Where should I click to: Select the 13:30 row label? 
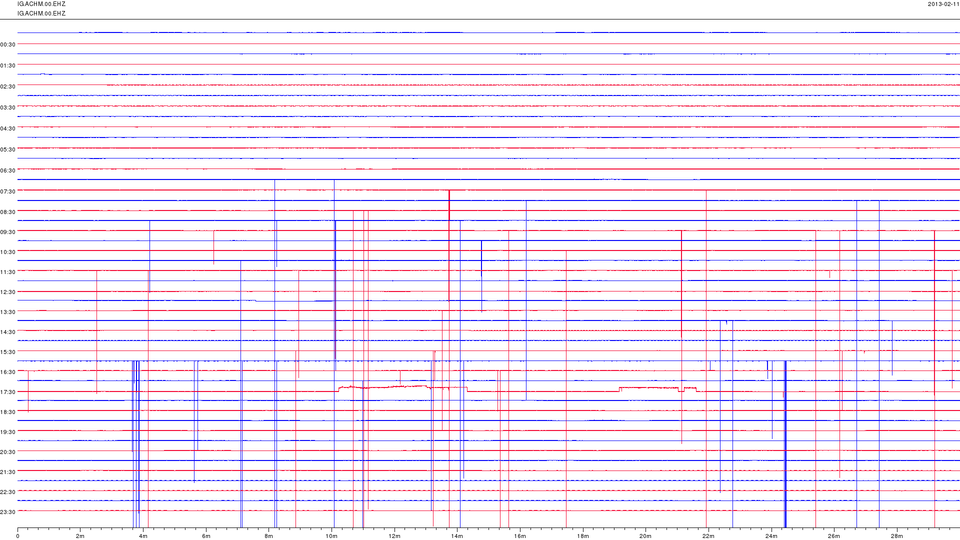(x=7, y=312)
